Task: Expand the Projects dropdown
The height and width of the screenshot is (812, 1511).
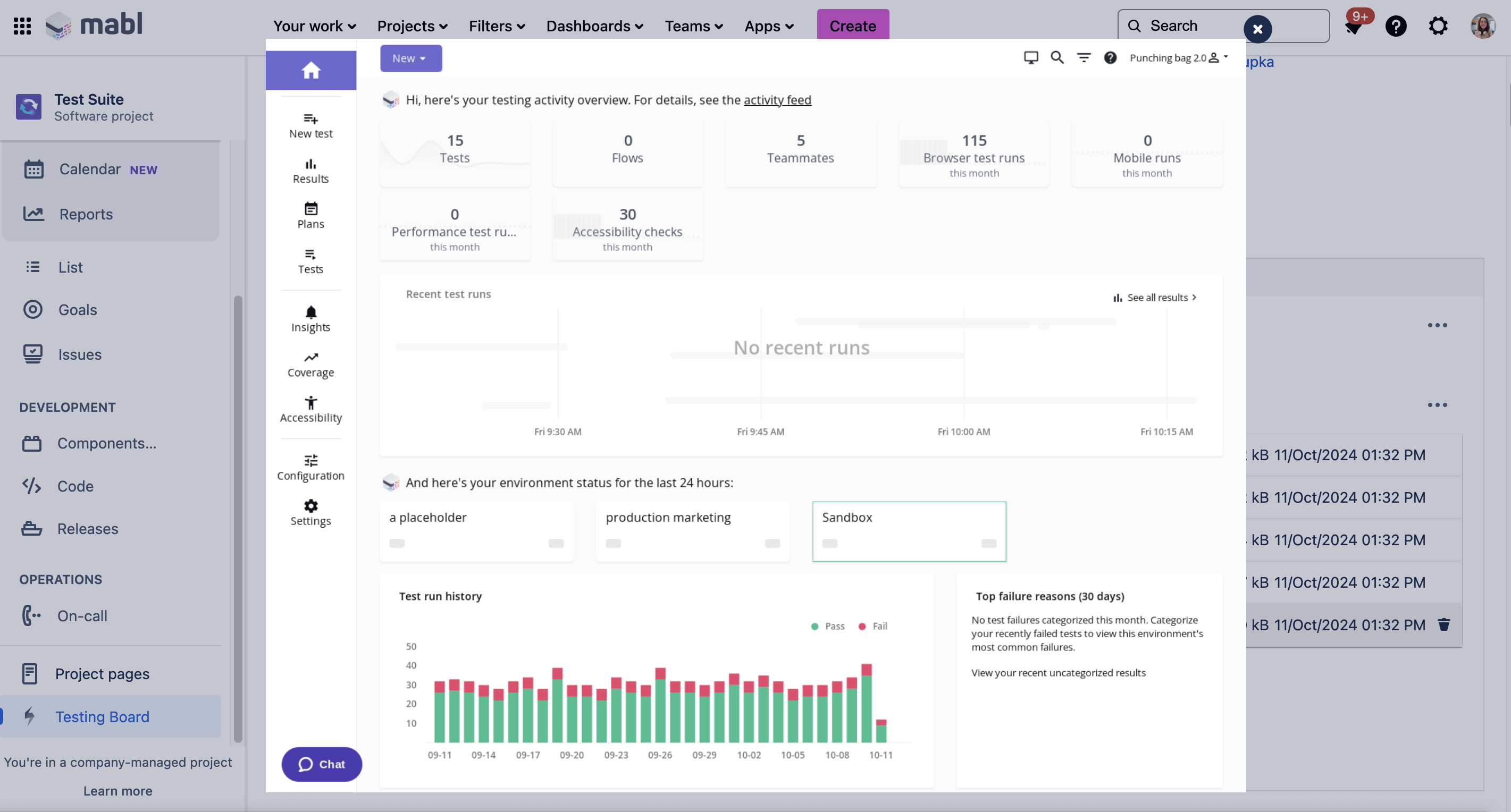Action: coord(413,26)
